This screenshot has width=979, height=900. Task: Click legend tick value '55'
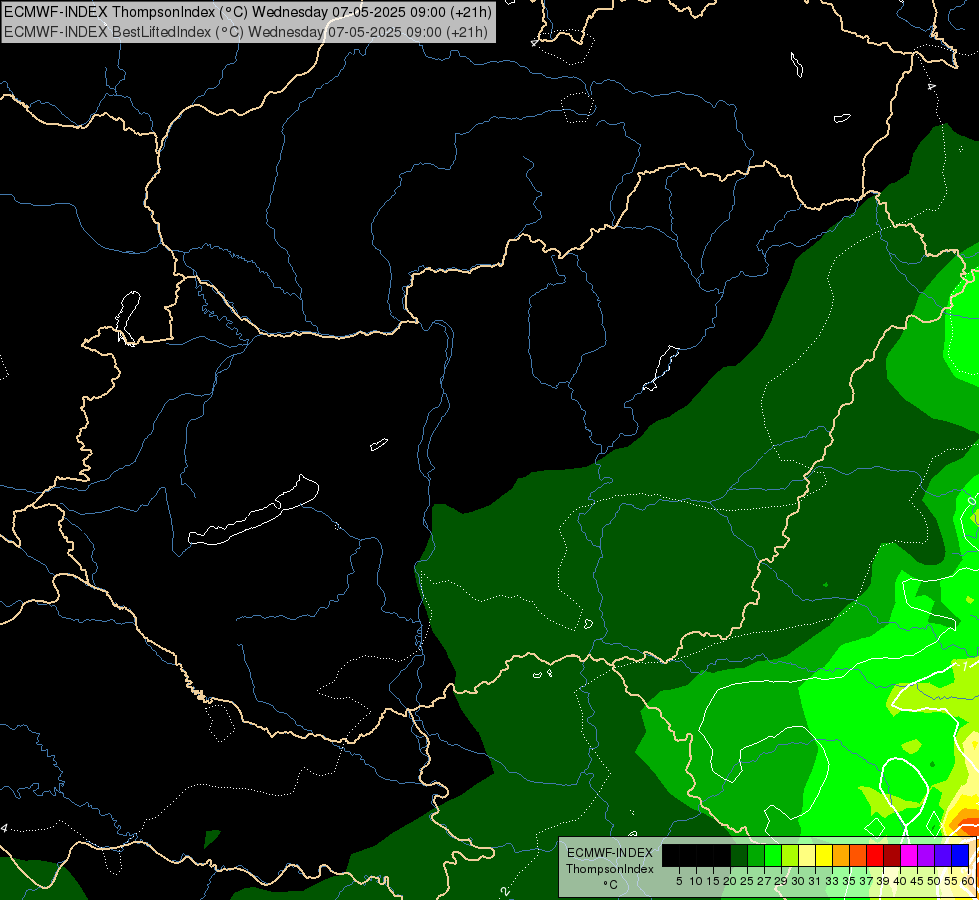951,881
